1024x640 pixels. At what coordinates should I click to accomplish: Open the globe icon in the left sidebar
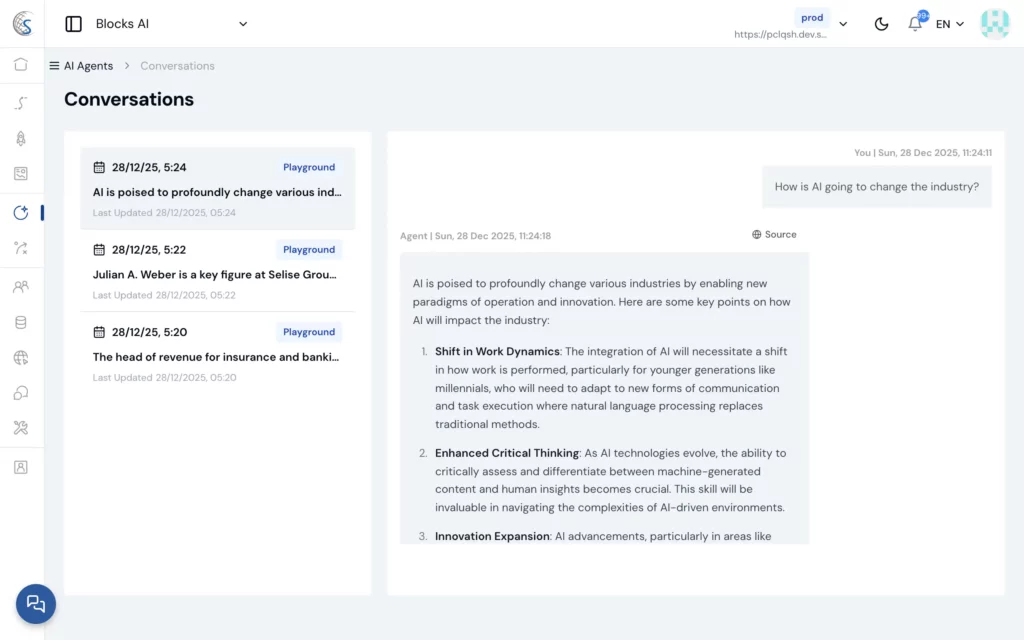[21, 358]
